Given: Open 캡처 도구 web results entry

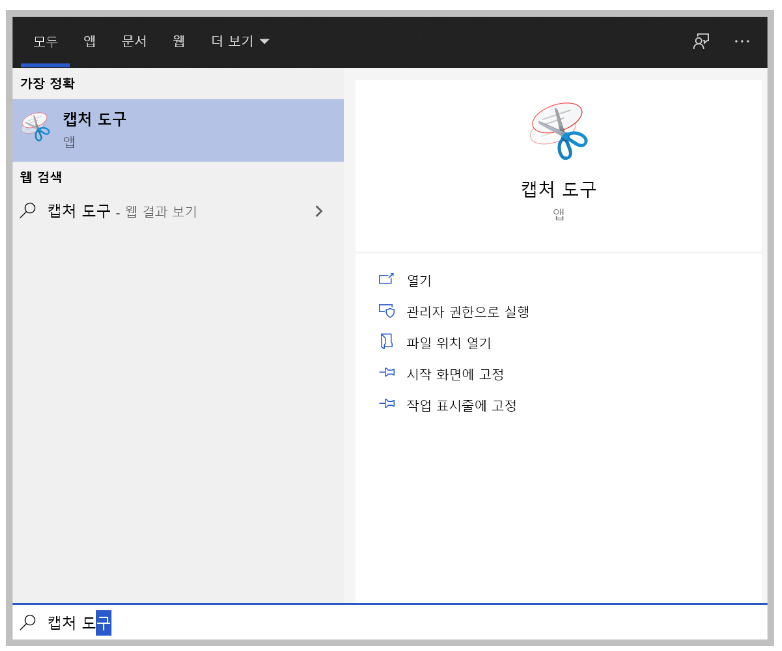Looking at the screenshot, I should coord(178,211).
